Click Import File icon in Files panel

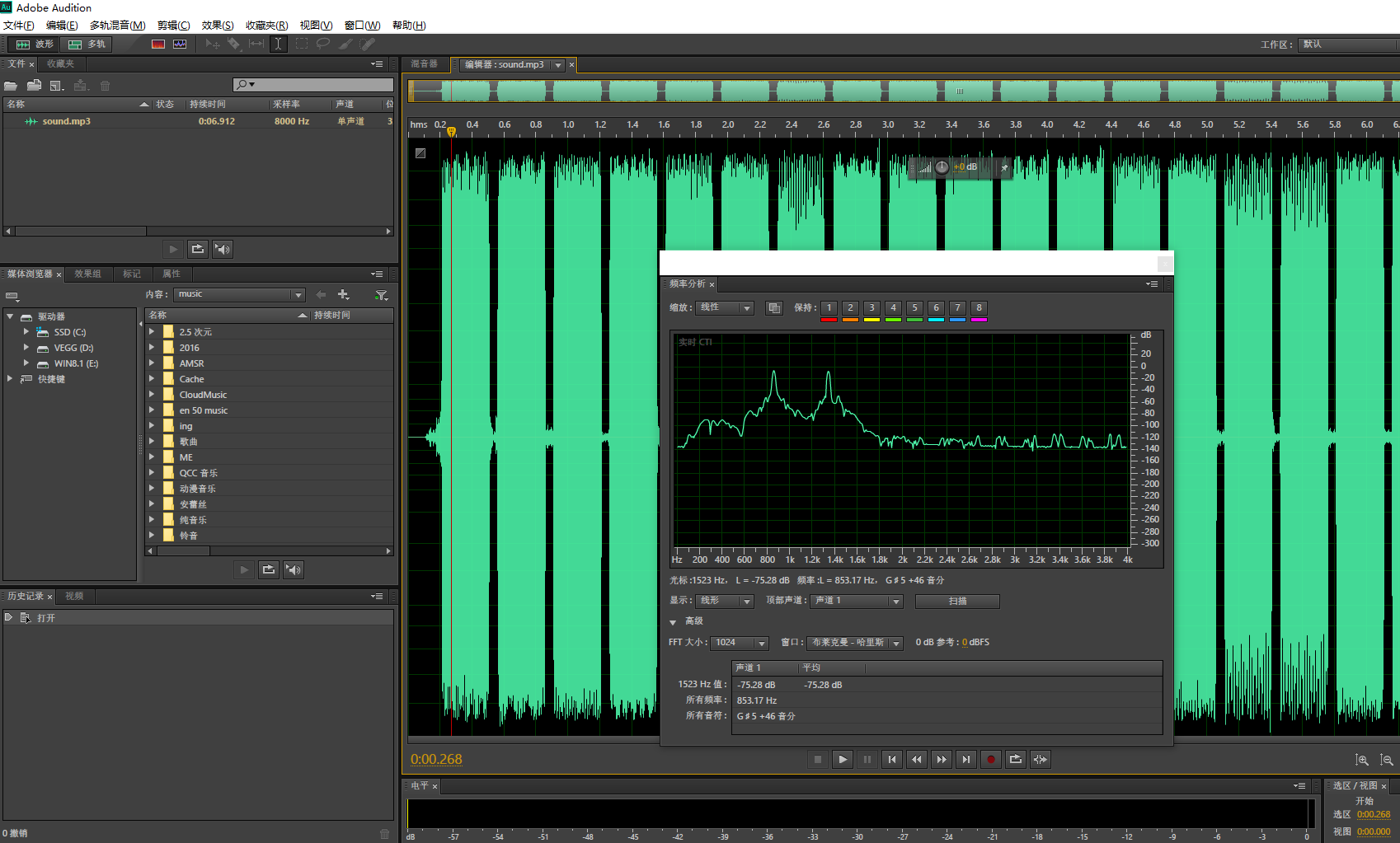(x=34, y=85)
